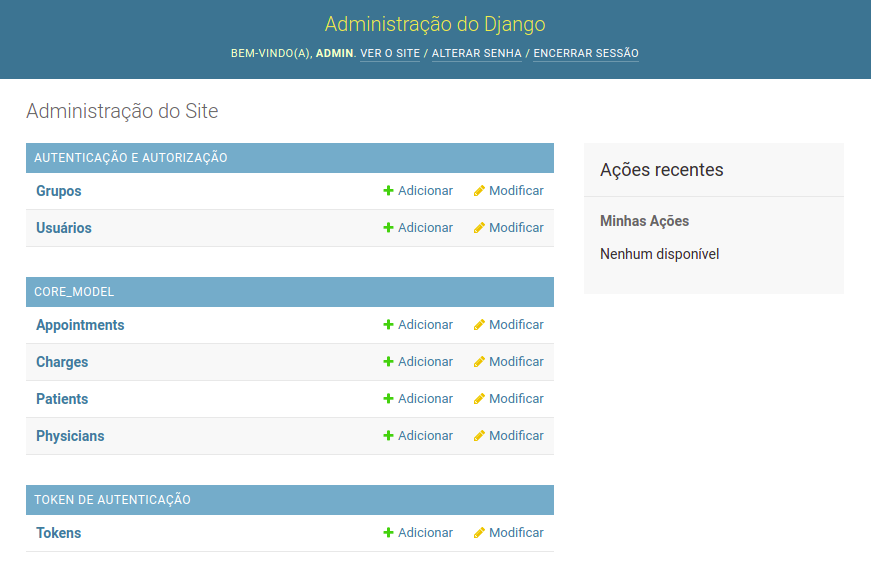Click the green plus icon for Usuários
Screen dimensions: 871x574
(388, 228)
